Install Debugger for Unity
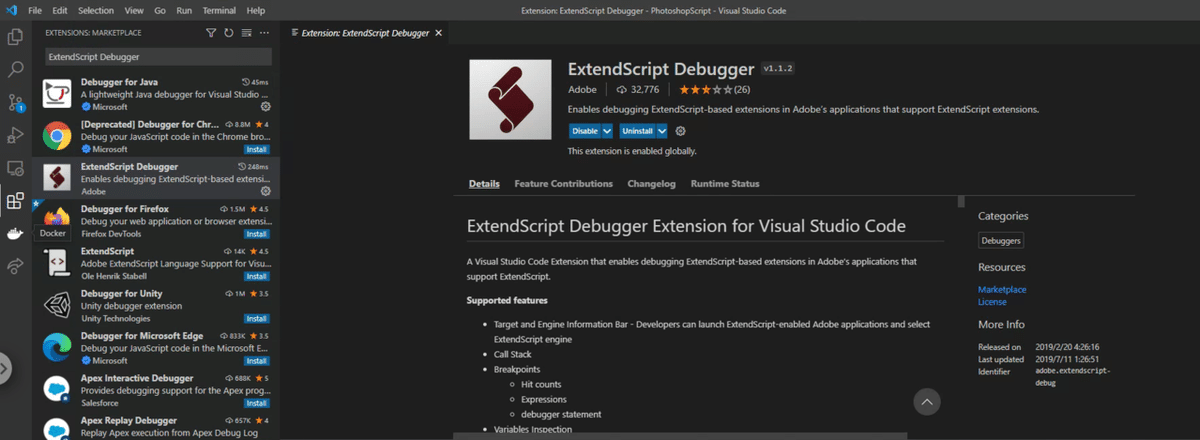The height and width of the screenshot is (440, 1200). point(256,318)
